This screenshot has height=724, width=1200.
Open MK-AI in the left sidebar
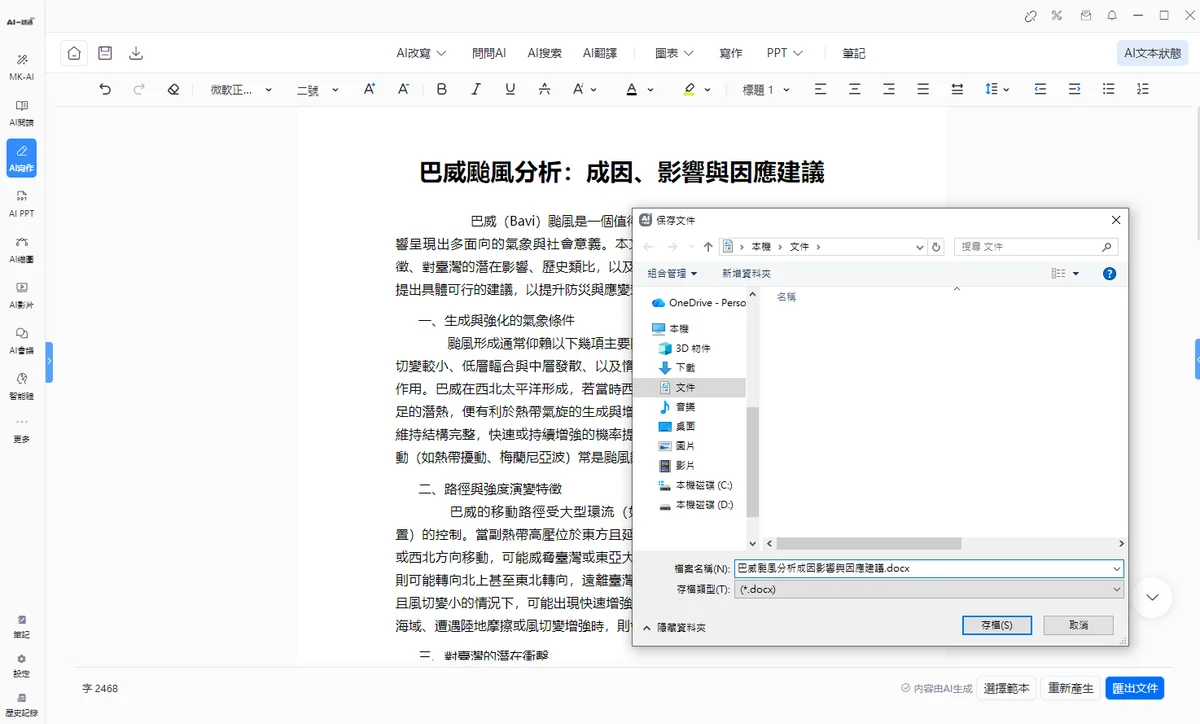coord(22,67)
